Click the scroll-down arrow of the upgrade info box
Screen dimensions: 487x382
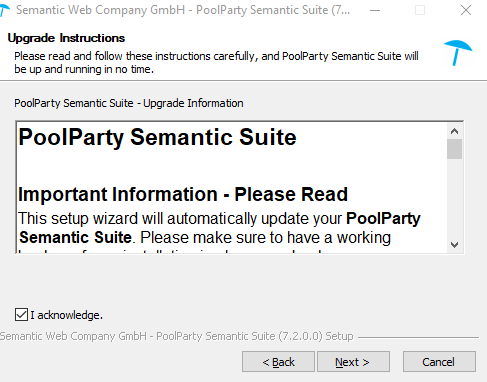(454, 245)
